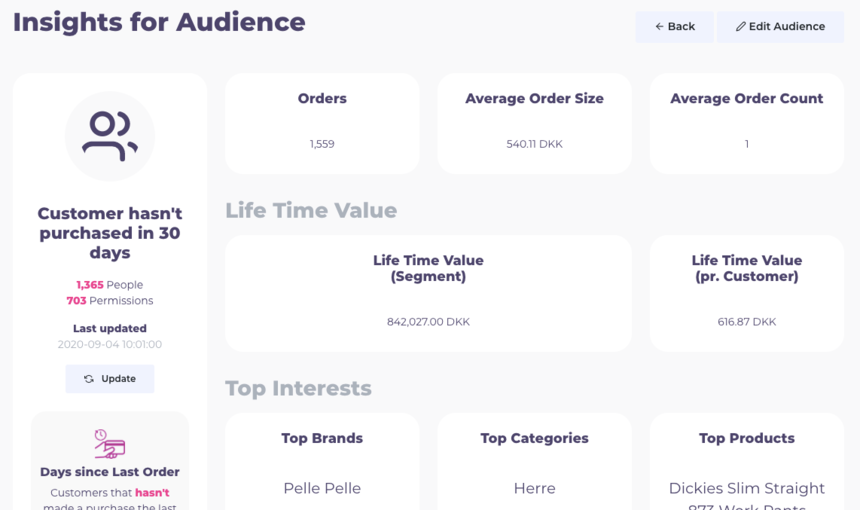Select the Orders card
The image size is (860, 510).
pos(322,123)
